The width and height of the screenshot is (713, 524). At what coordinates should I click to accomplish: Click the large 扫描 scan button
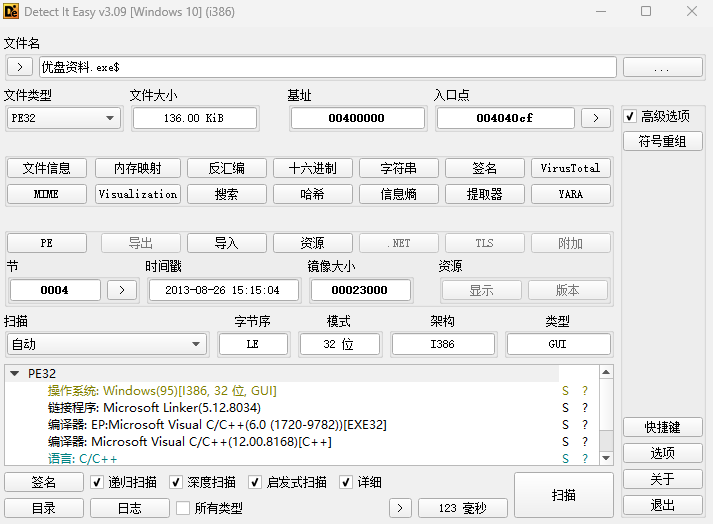pos(563,495)
